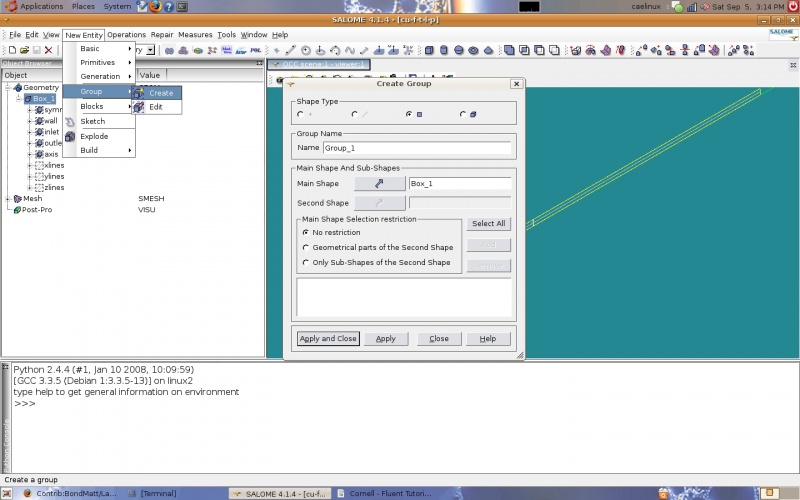Select the Arc creation tool
The image size is (800, 500).
pyautogui.click(x=335, y=51)
